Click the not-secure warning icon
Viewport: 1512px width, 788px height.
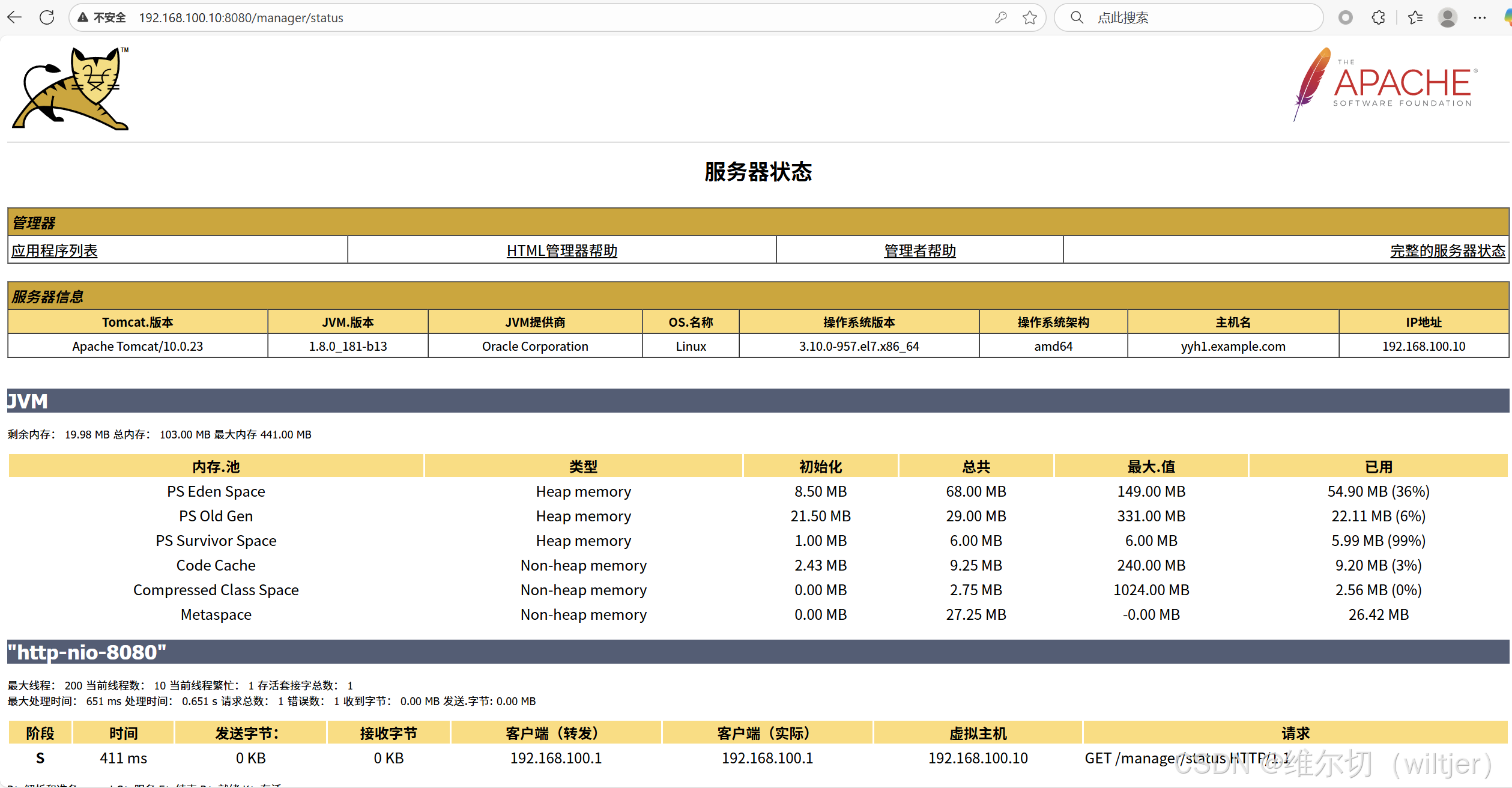tap(83, 17)
